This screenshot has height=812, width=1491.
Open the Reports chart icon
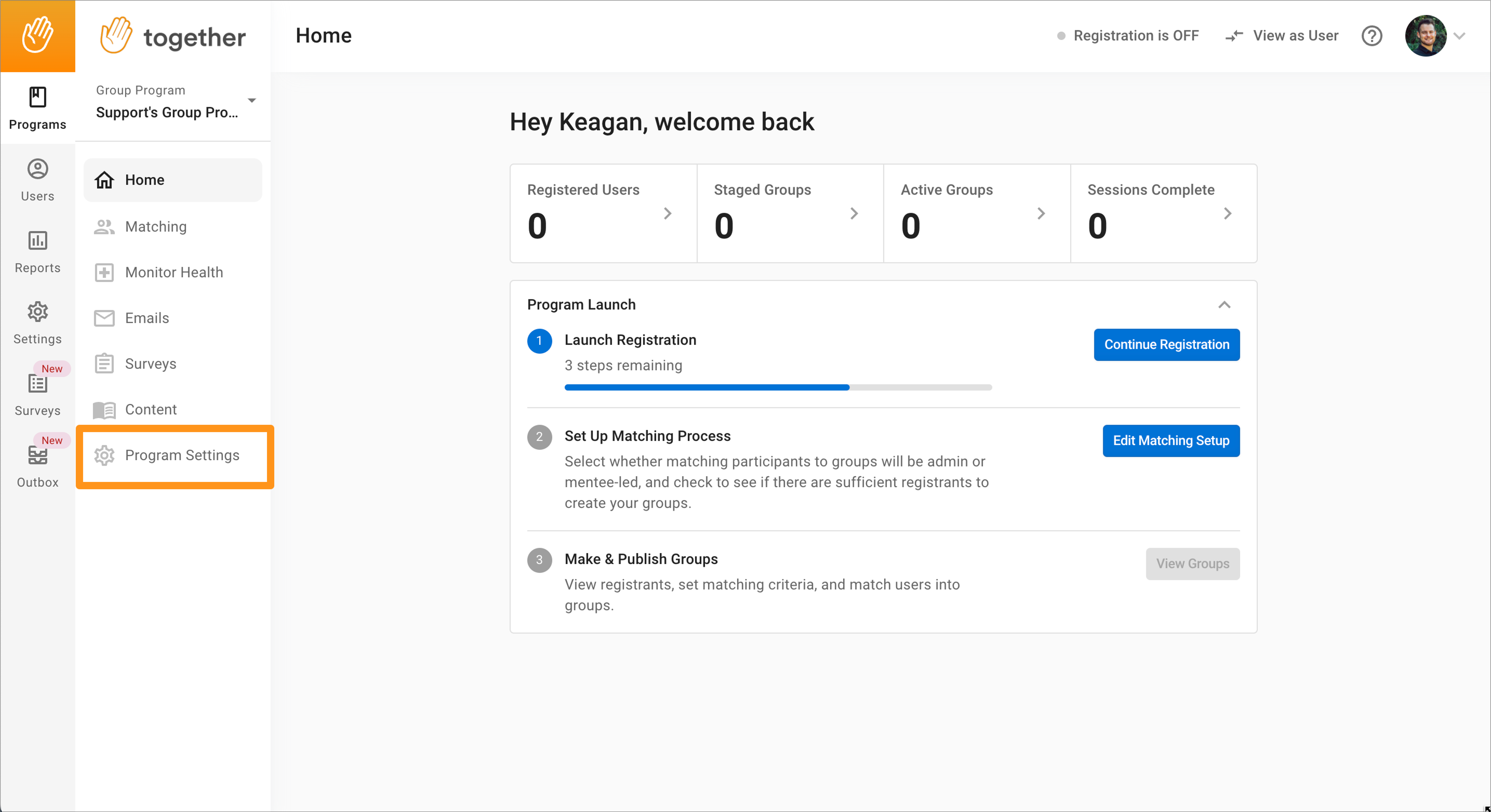pos(38,240)
